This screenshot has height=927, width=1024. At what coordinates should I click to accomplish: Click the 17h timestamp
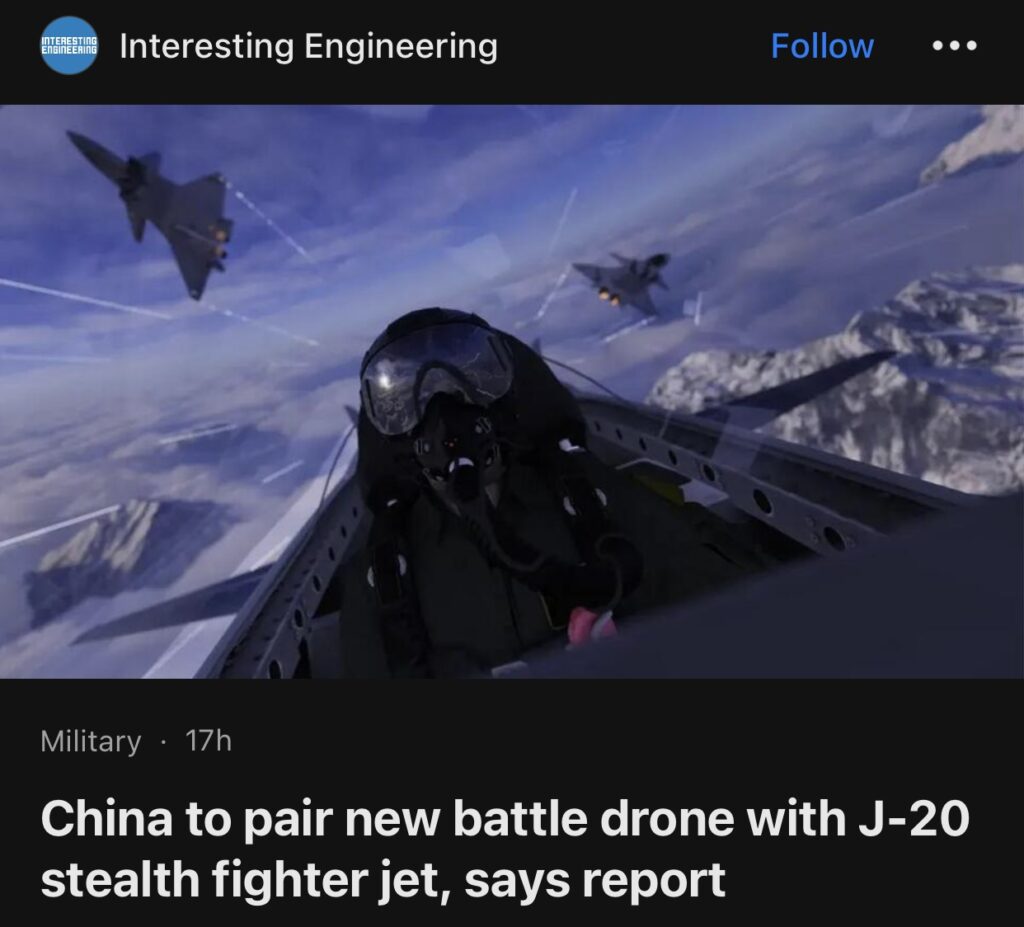tap(208, 741)
